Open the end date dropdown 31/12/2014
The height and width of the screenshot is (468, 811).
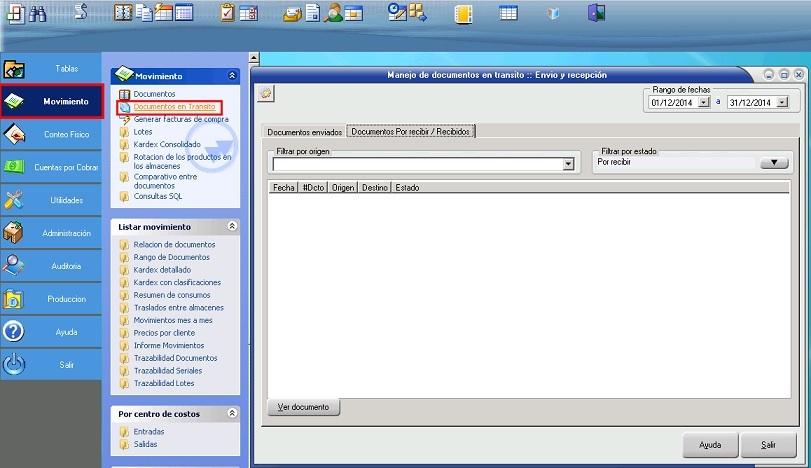(782, 102)
